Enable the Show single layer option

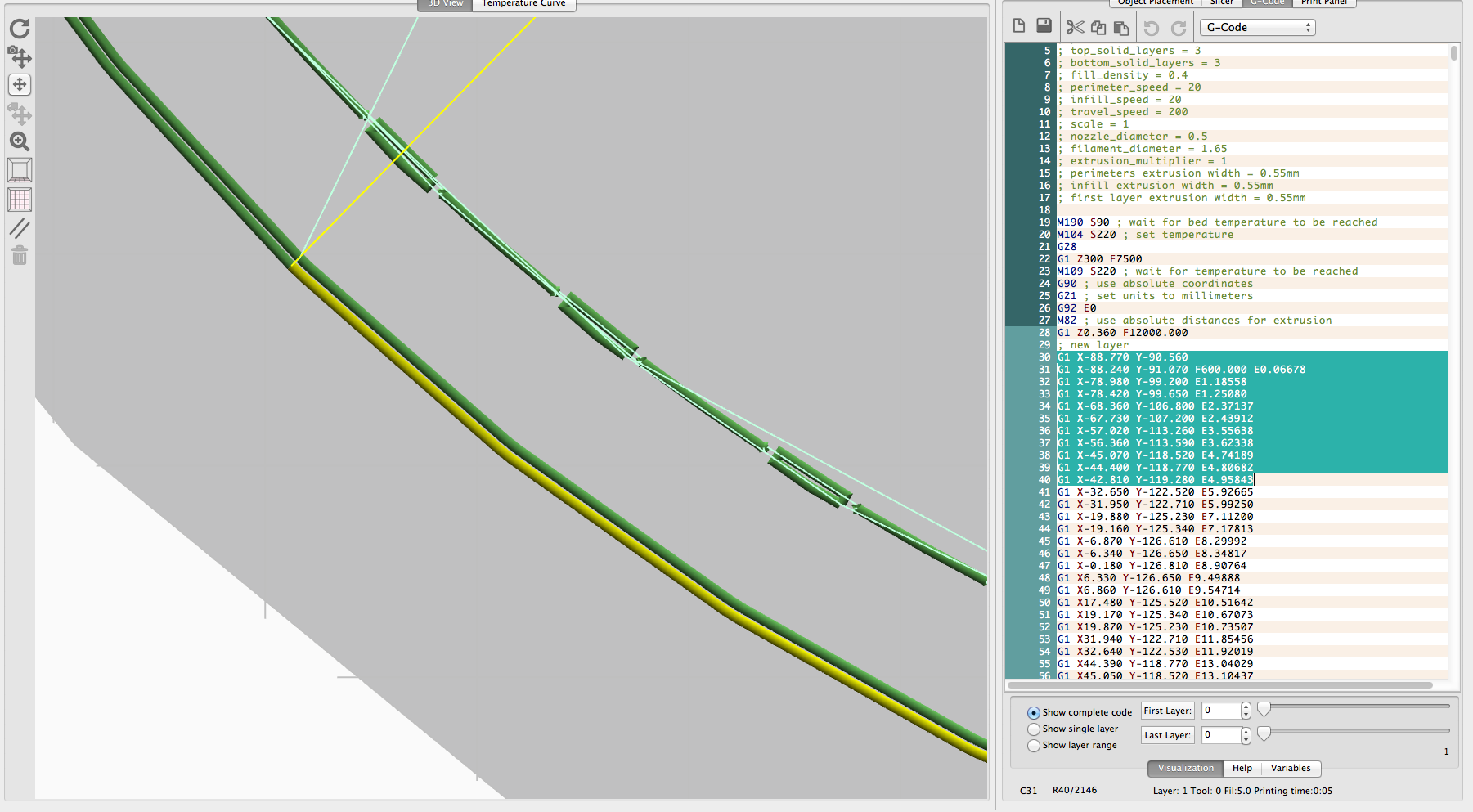(1034, 729)
